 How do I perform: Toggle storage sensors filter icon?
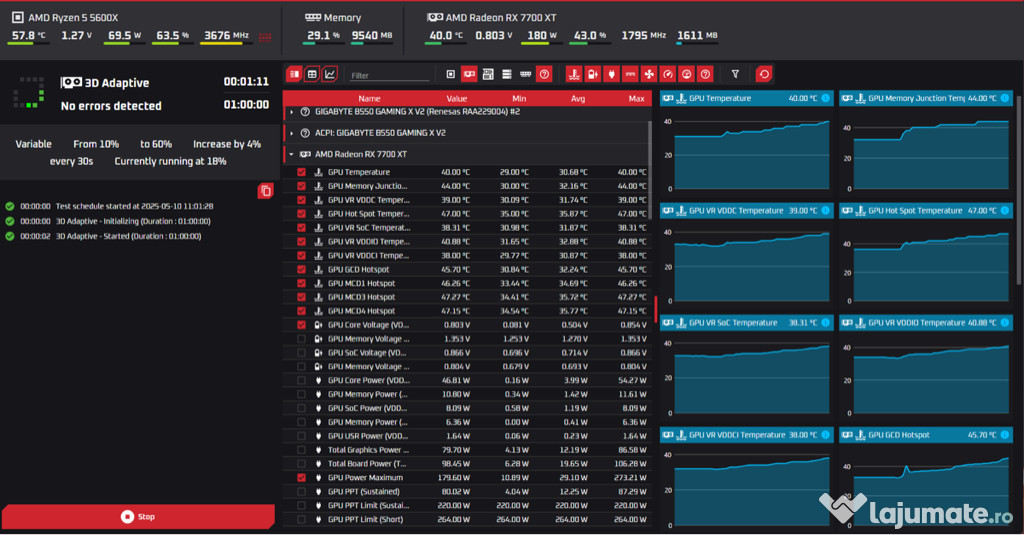[x=507, y=74]
